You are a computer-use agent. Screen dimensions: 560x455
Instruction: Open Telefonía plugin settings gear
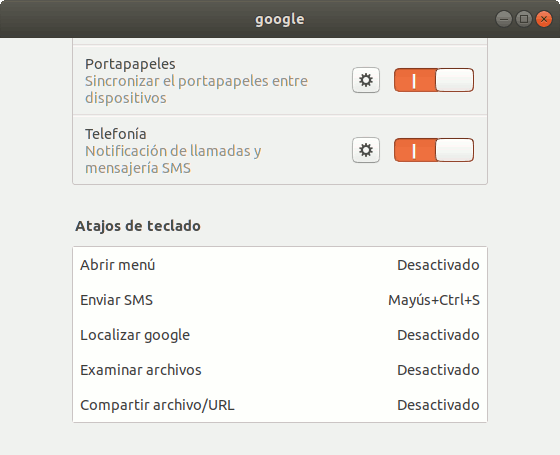pos(366,150)
